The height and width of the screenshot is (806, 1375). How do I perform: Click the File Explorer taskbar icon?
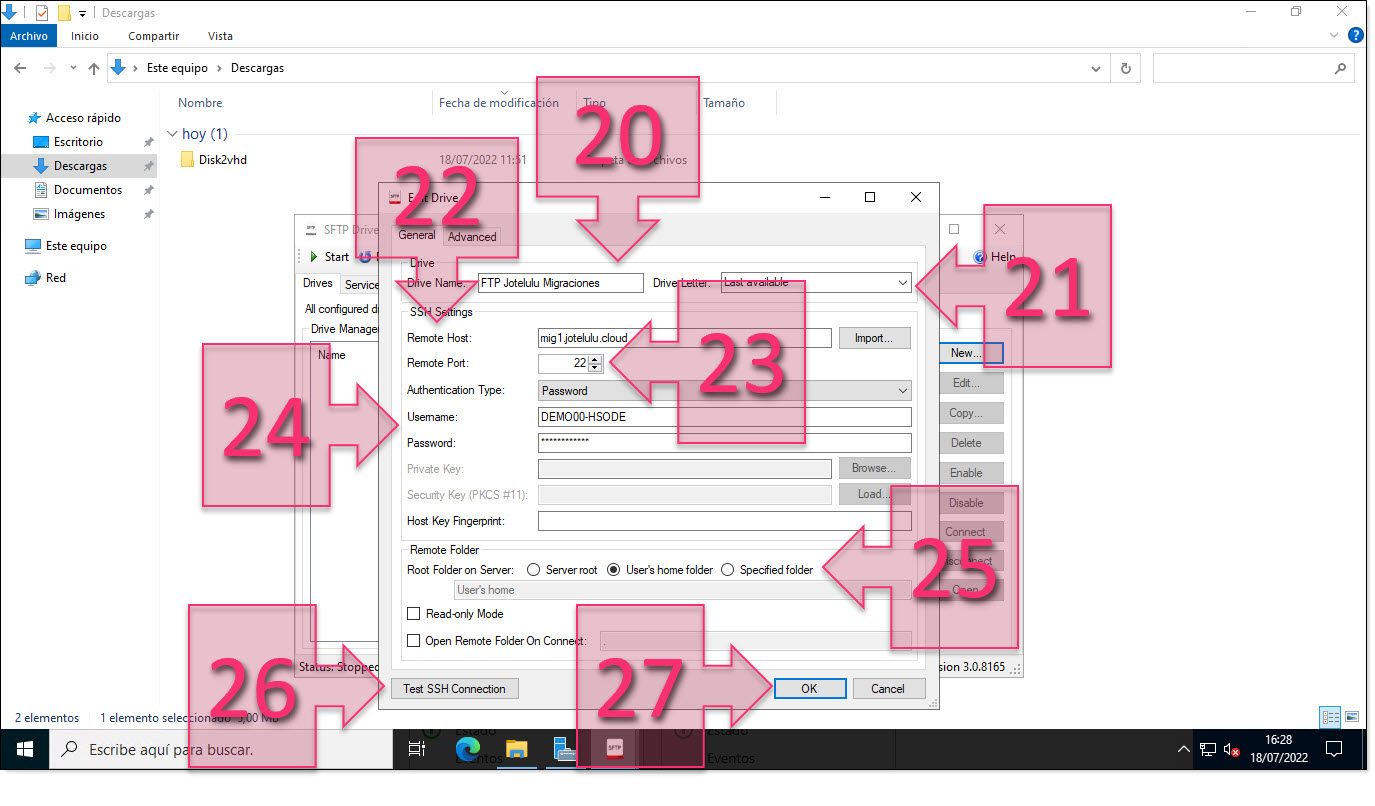[x=516, y=748]
